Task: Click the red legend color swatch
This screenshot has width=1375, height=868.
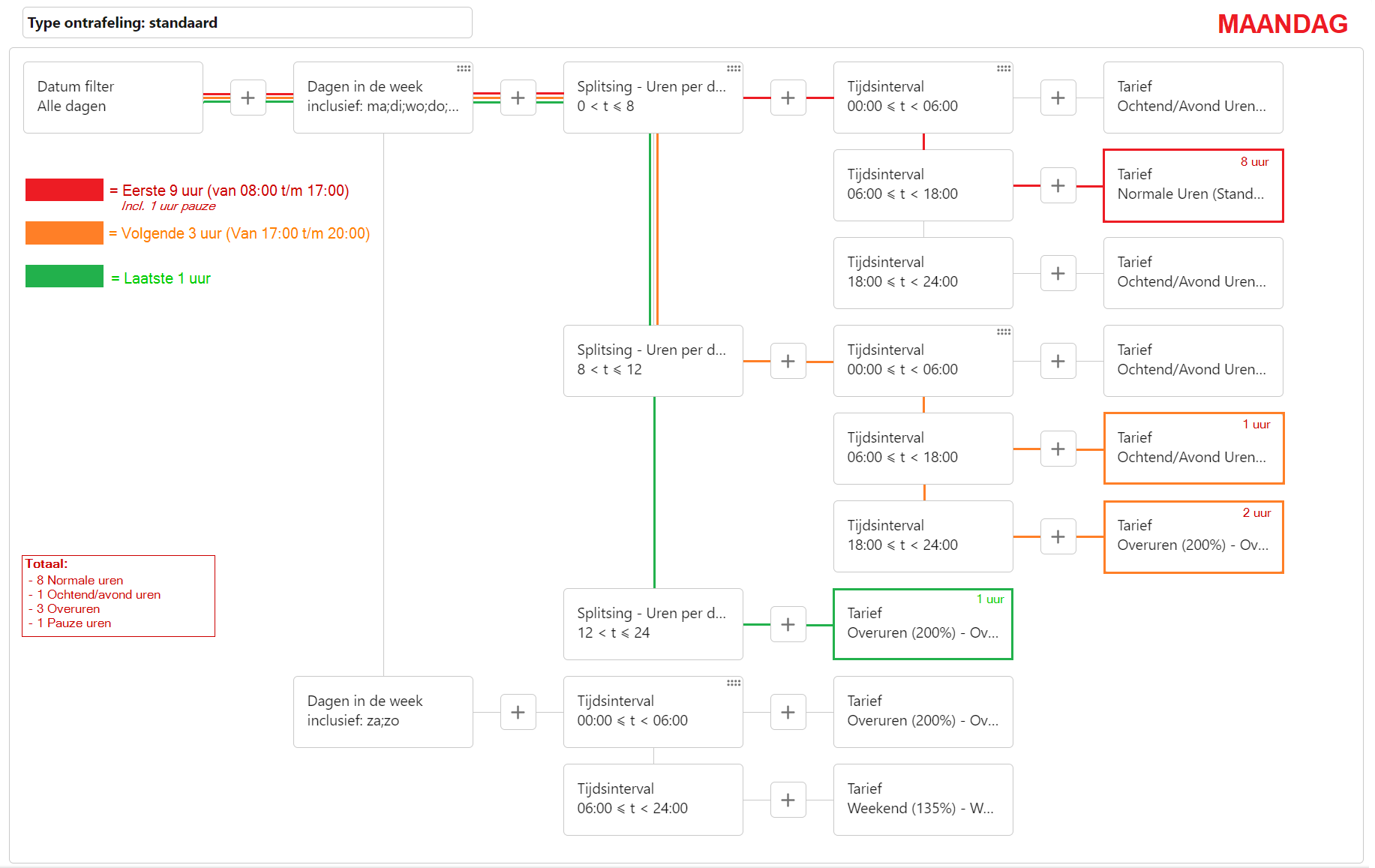Action: click(x=65, y=190)
